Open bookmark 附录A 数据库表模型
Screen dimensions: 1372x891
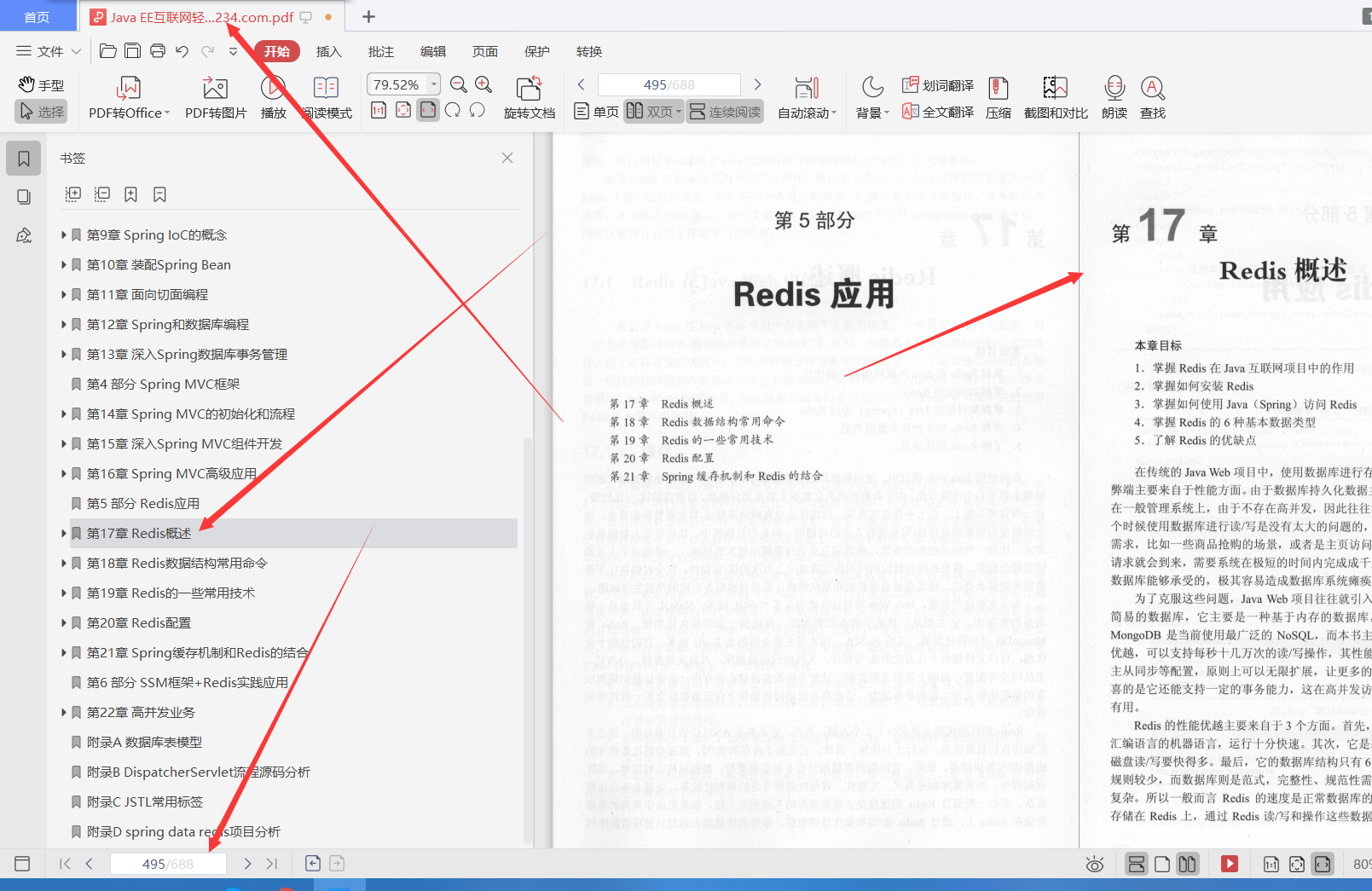coord(144,743)
